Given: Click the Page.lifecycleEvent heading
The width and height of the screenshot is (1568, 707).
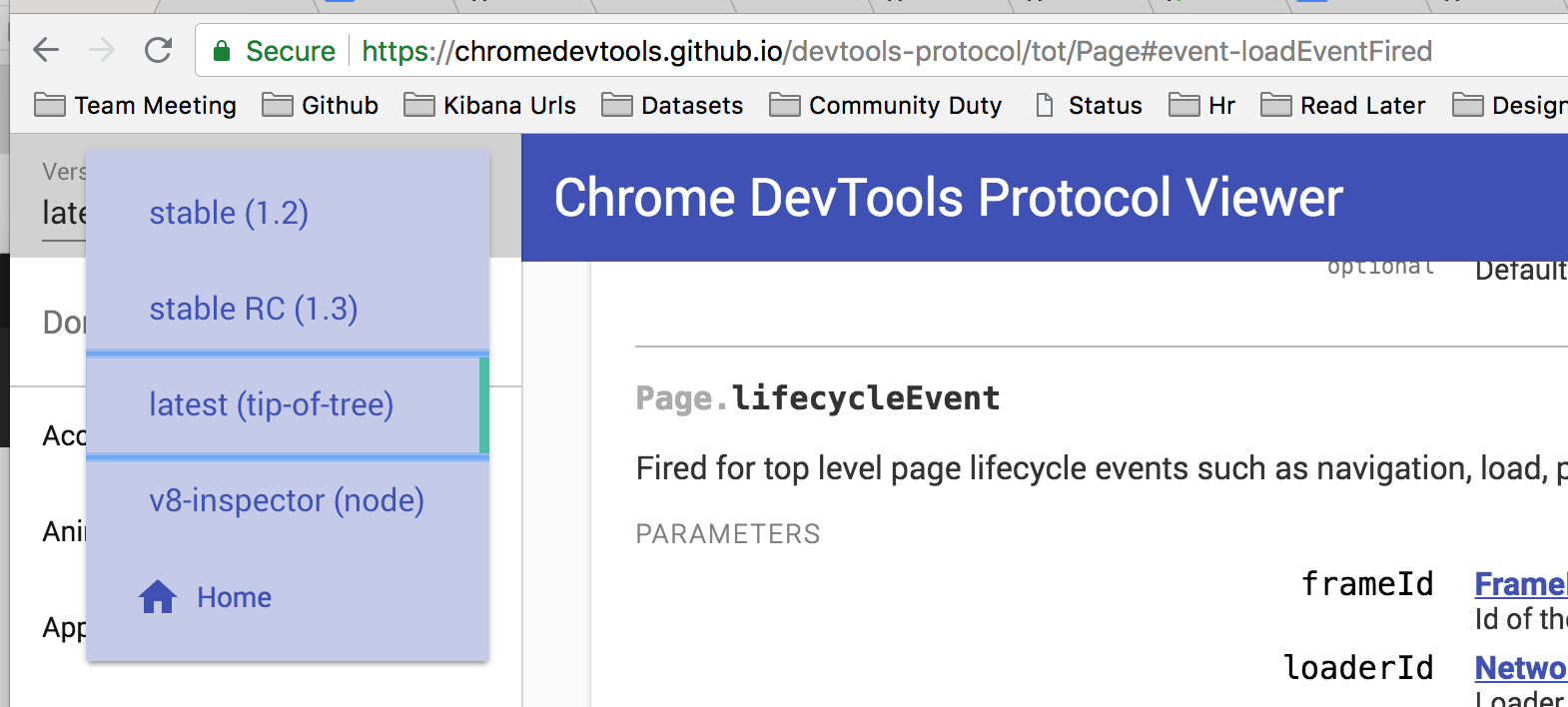Looking at the screenshot, I should click(817, 397).
